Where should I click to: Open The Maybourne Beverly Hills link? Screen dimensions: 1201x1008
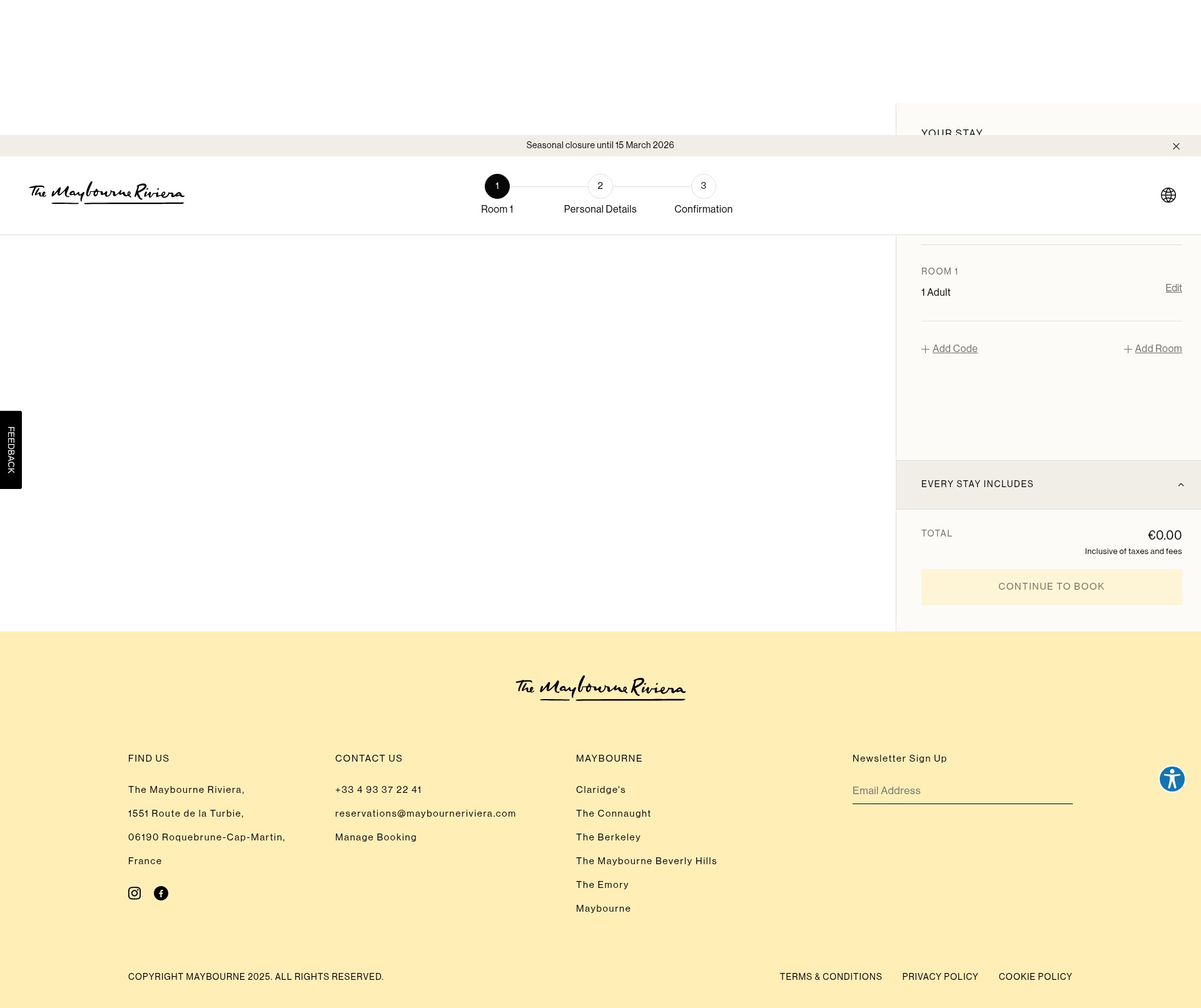point(646,861)
